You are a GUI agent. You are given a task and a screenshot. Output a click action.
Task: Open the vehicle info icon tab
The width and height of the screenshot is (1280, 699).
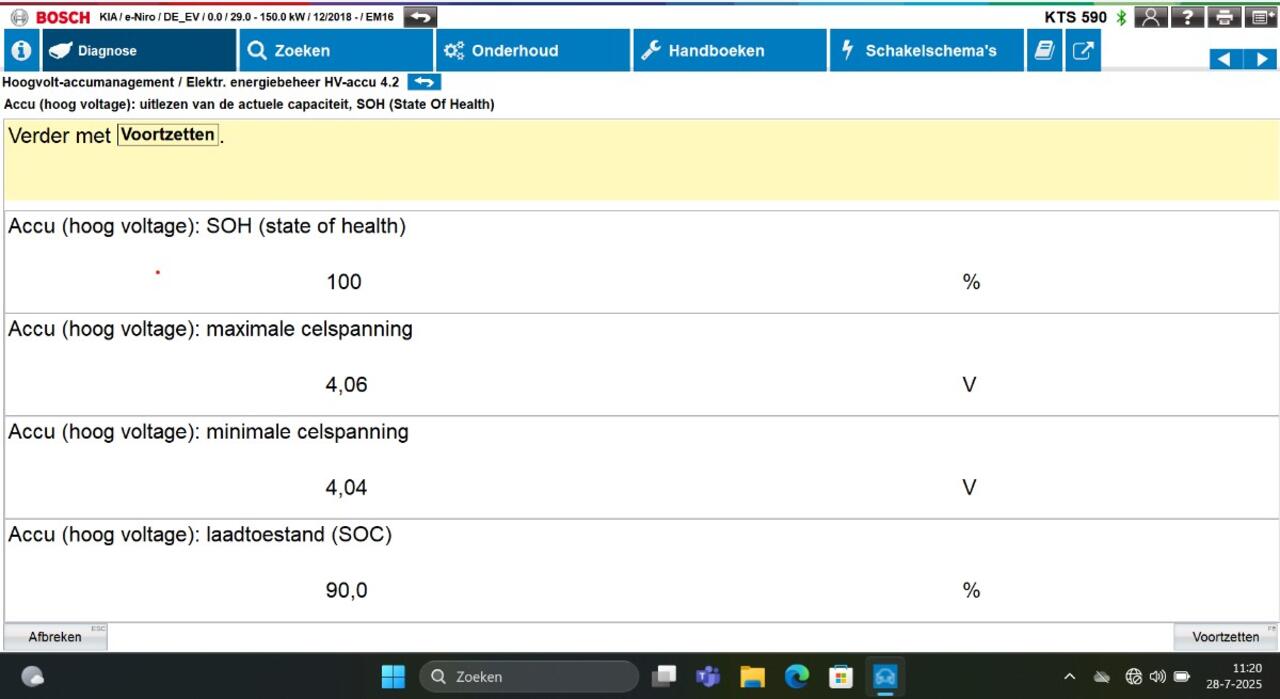click(x=21, y=51)
